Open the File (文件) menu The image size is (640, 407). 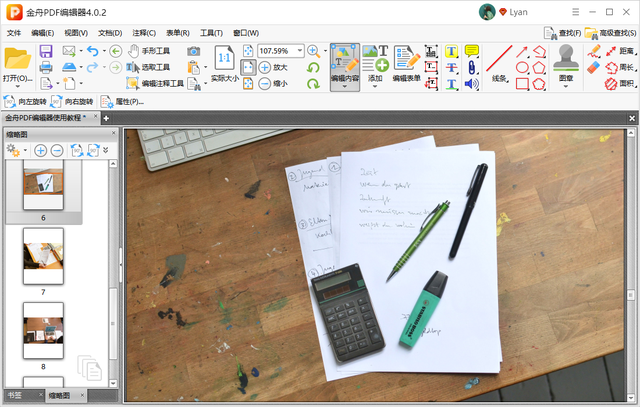click(x=14, y=33)
